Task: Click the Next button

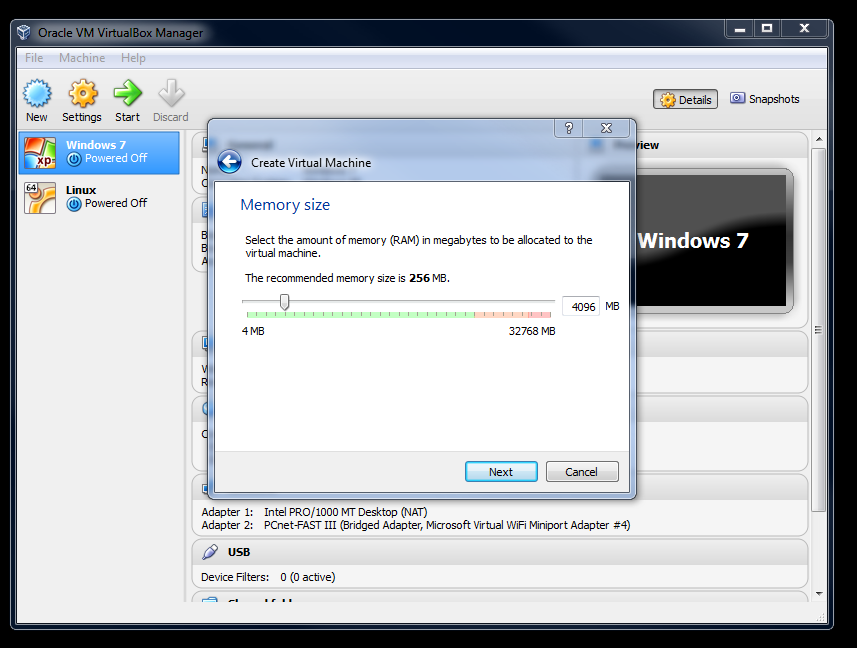Action: 501,472
